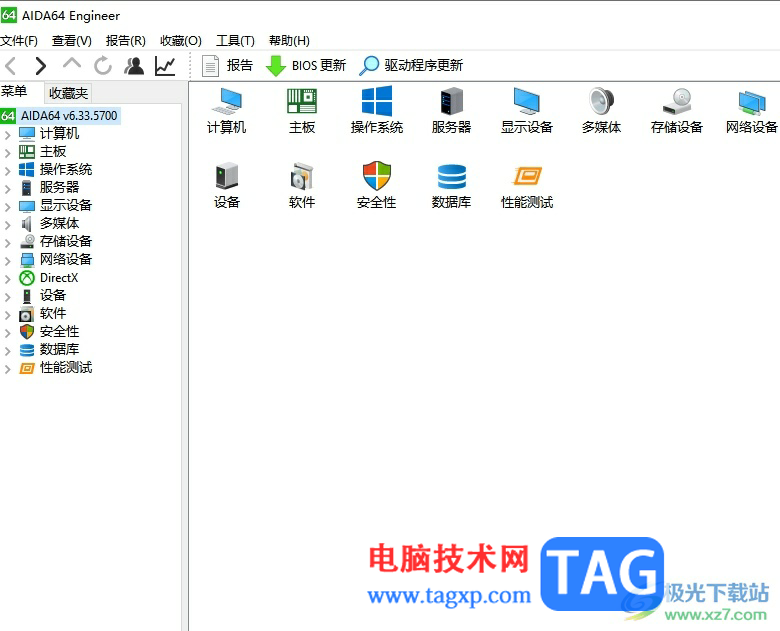Expand the 多媒体 tree node
The height and width of the screenshot is (631, 780).
click(7, 224)
